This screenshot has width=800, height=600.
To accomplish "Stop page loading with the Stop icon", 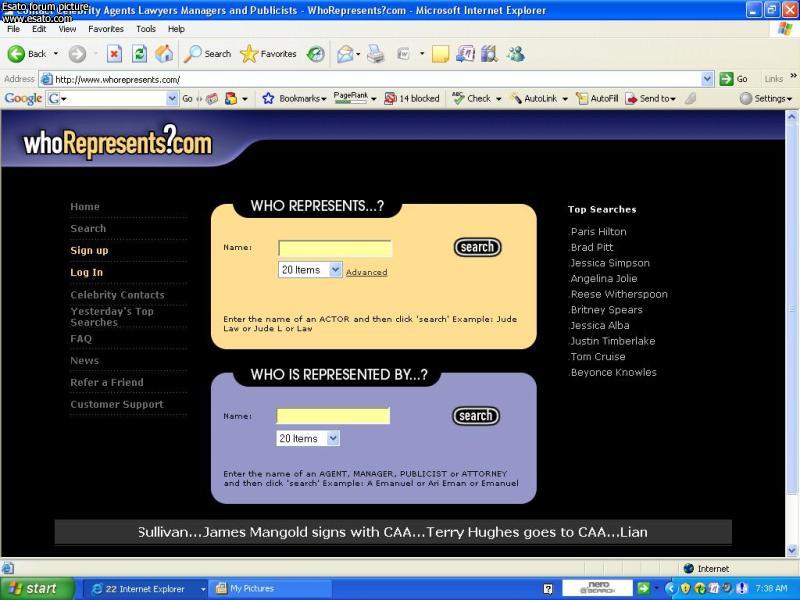I will pyautogui.click(x=114, y=54).
